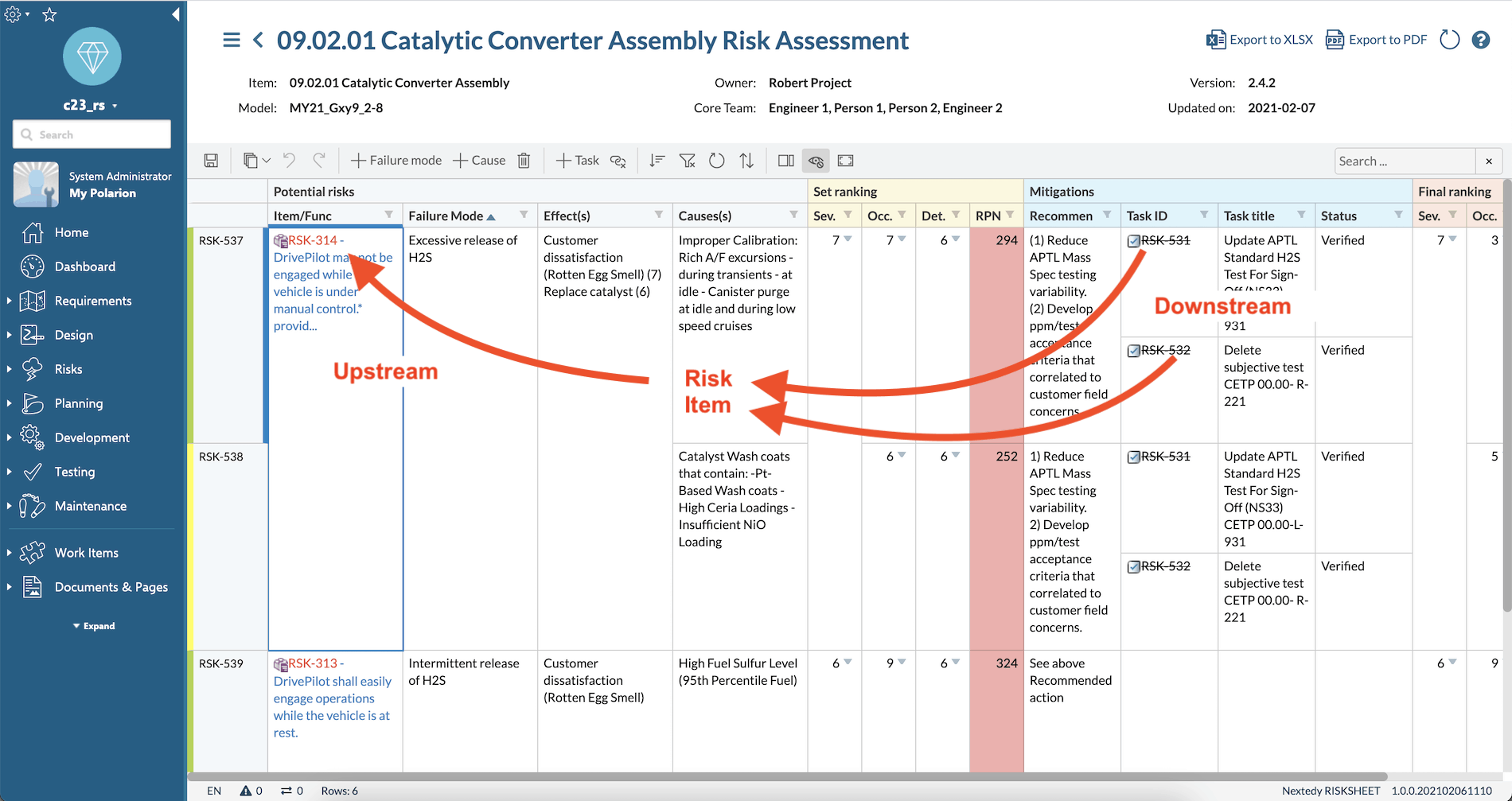Open the Failure Mode column filter
Viewport: 1512px width, 801px height.
[524, 215]
